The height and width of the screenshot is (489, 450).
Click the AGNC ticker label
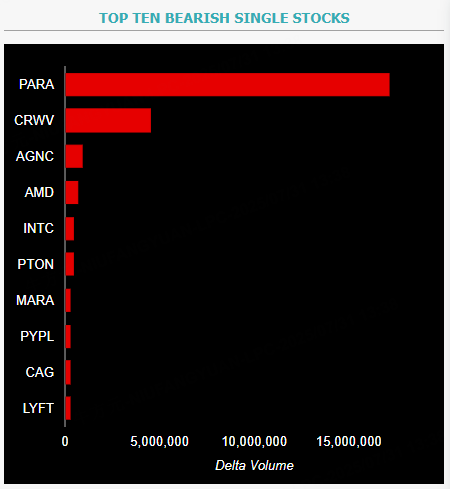(x=35, y=156)
